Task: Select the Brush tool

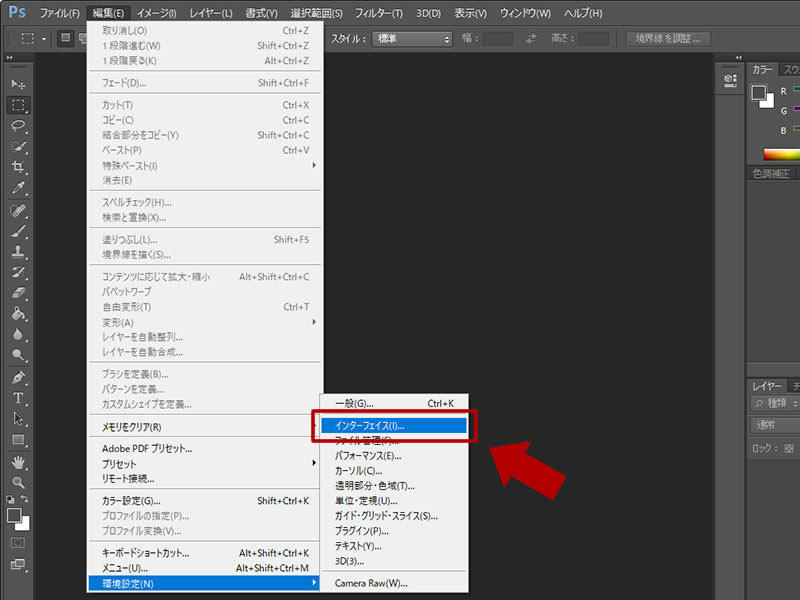Action: click(18, 231)
